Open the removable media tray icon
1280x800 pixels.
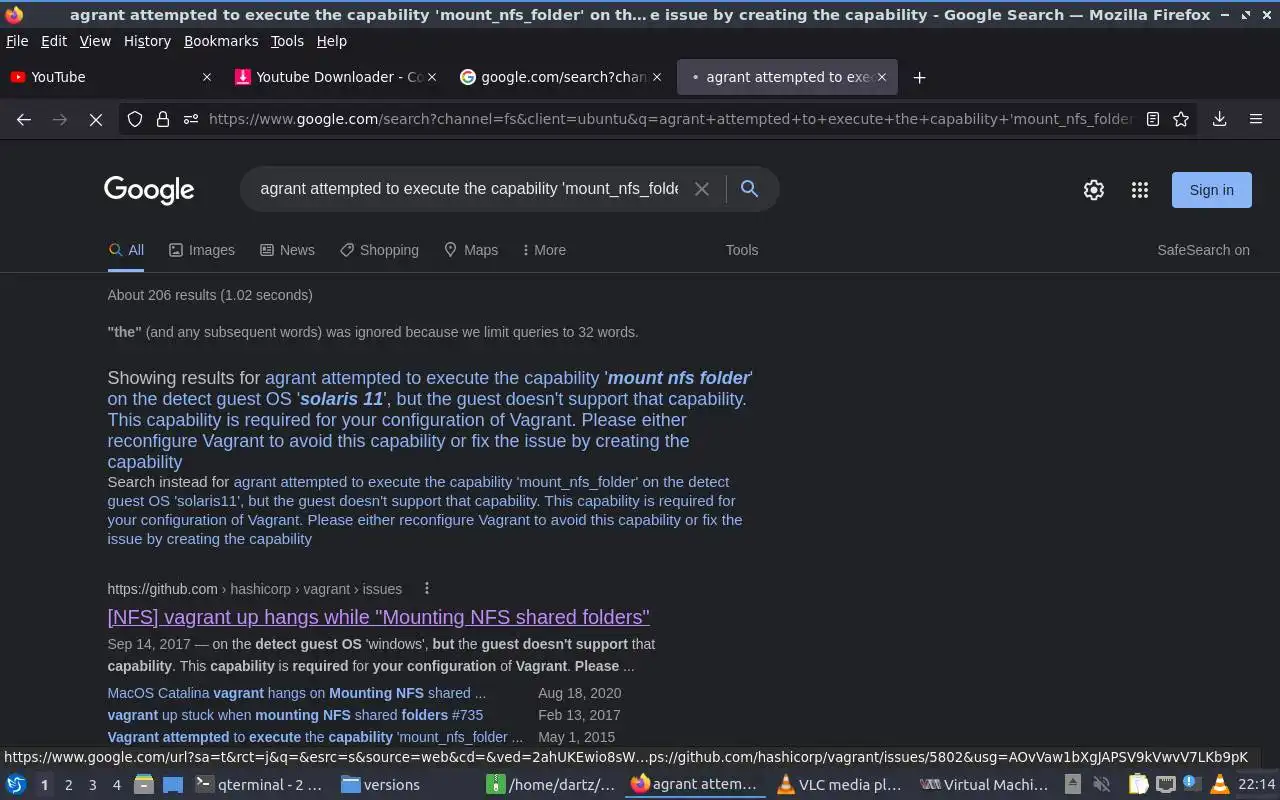coord(1072,785)
